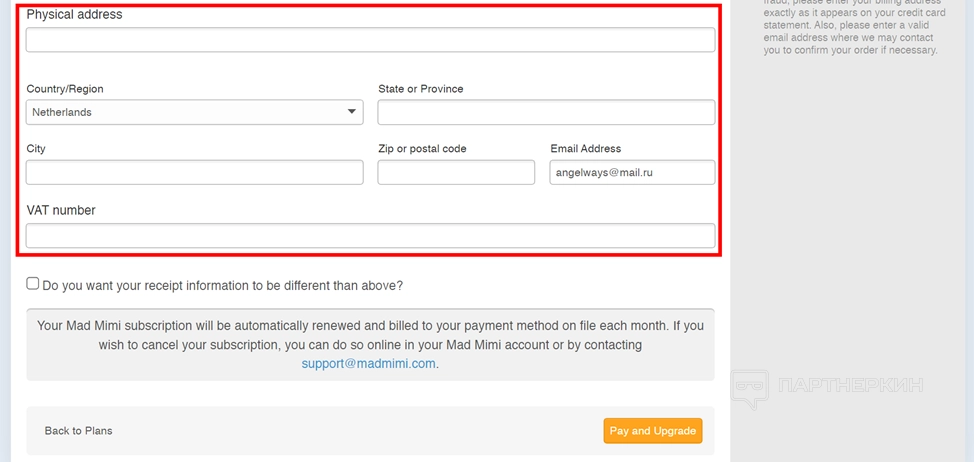Click the 'Zip or postal code' label
Viewport: 974px width, 462px height.
point(422,149)
